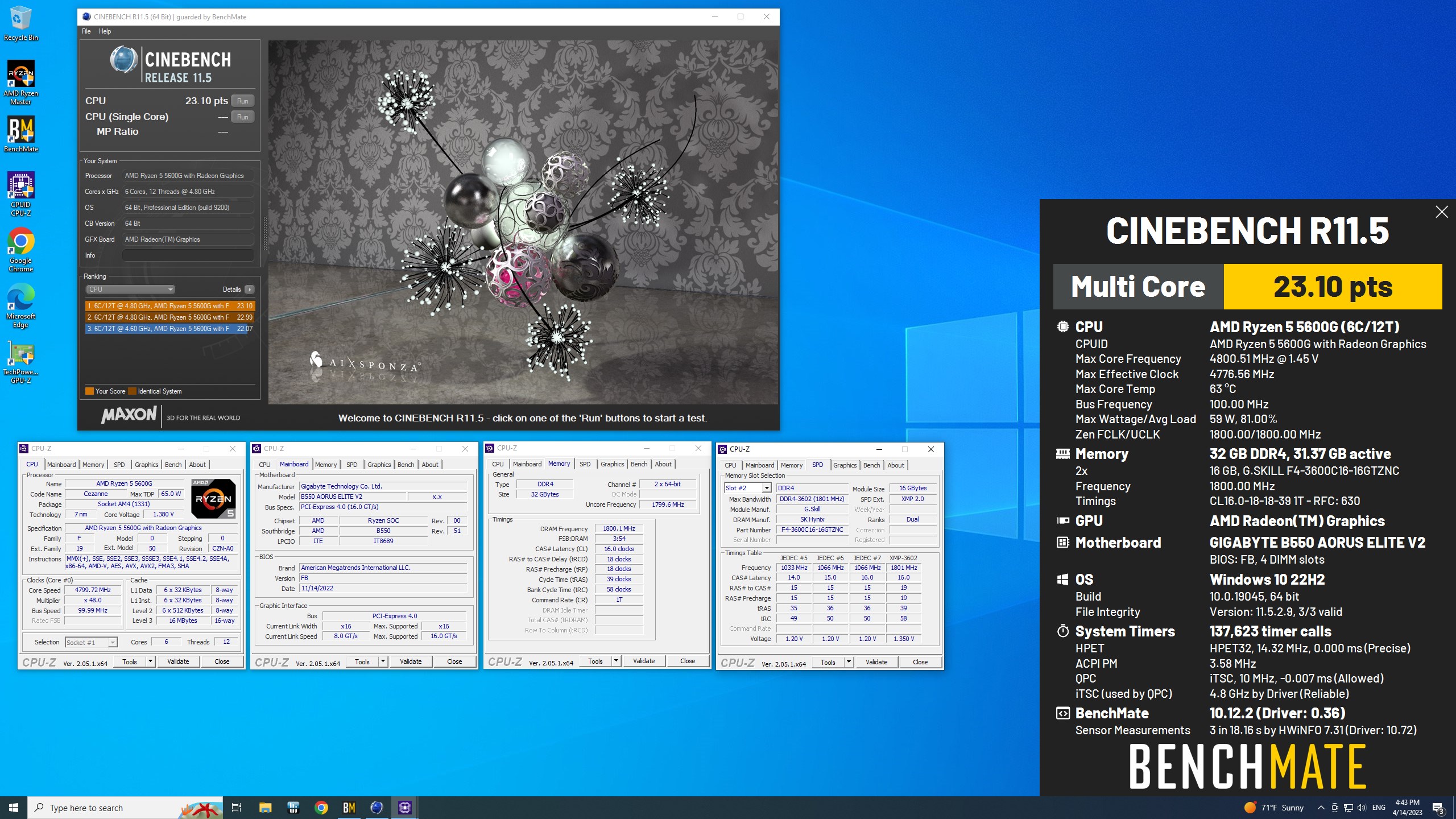
Task: Open CPUID CPU-Z desktop shortcut
Action: pos(20,194)
